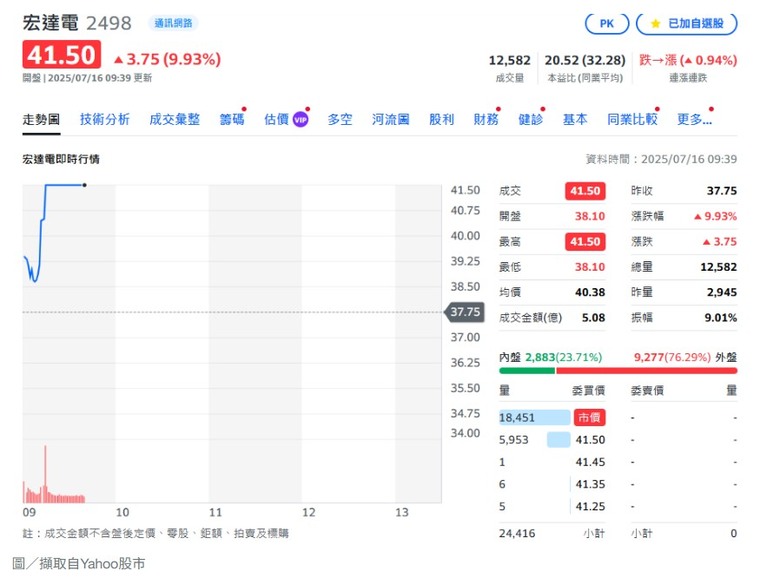Open the 籌碼 tab

(232, 119)
